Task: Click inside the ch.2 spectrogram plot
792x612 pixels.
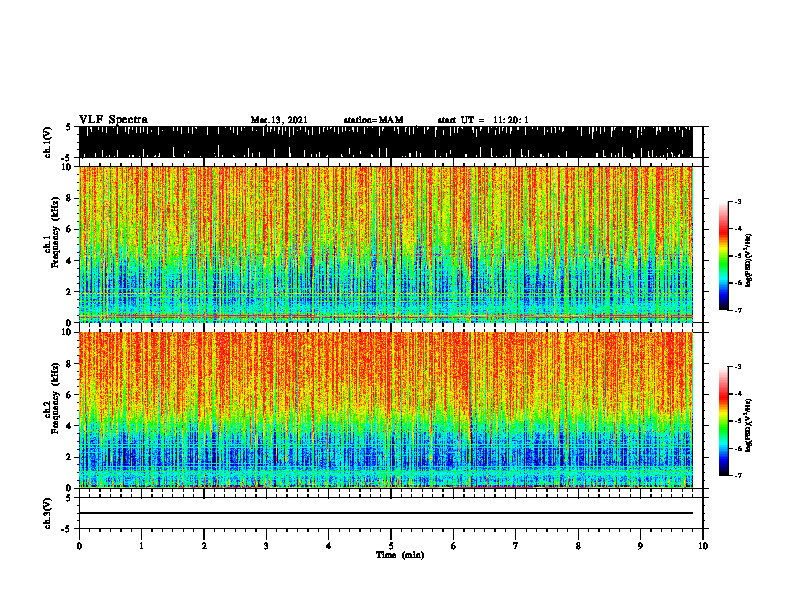Action: [x=386, y=410]
